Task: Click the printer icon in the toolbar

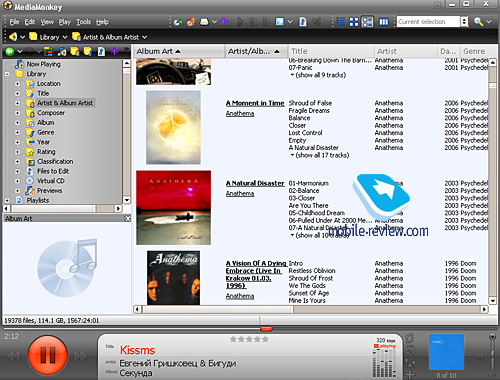Action: coord(204,22)
